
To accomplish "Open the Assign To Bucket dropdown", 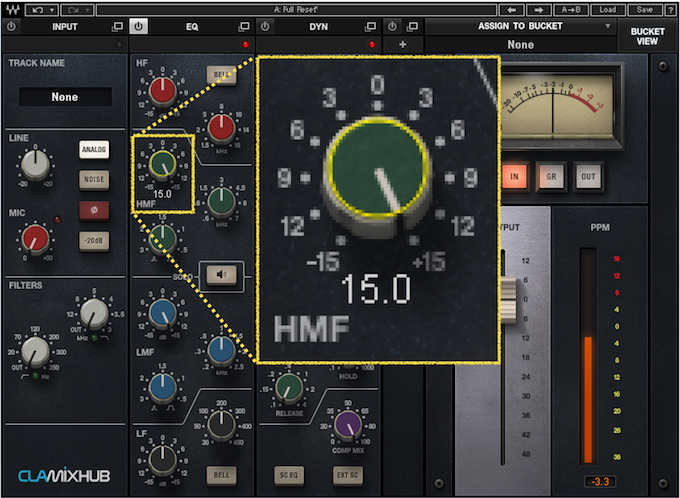I will point(520,26).
